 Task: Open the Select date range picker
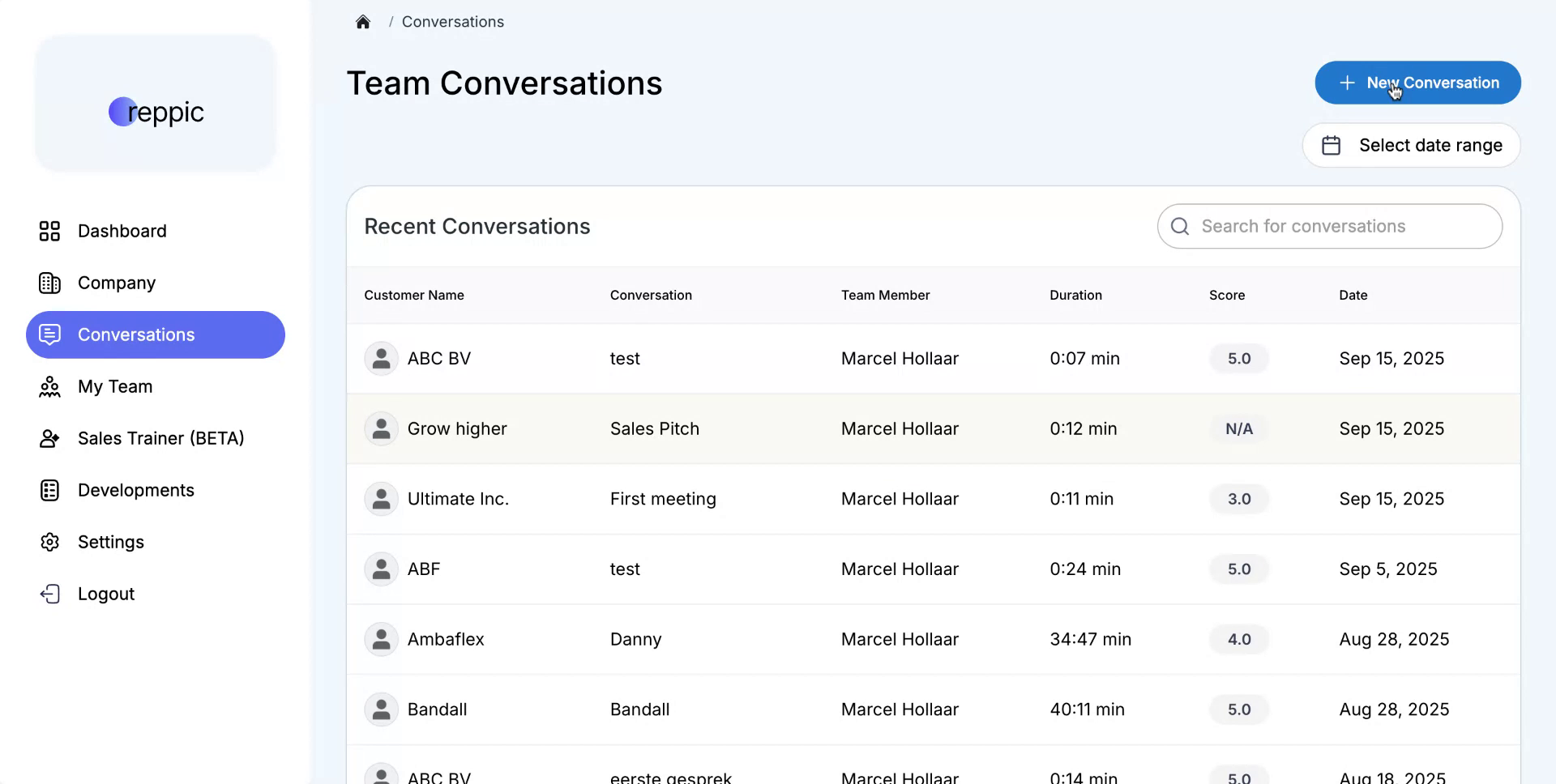click(x=1411, y=145)
